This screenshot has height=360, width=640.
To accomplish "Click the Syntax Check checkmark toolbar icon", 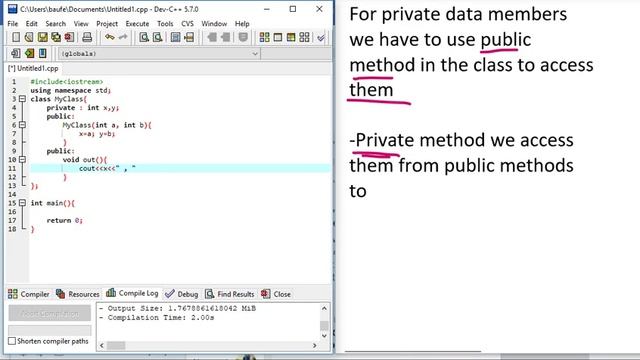I will (x=321, y=38).
